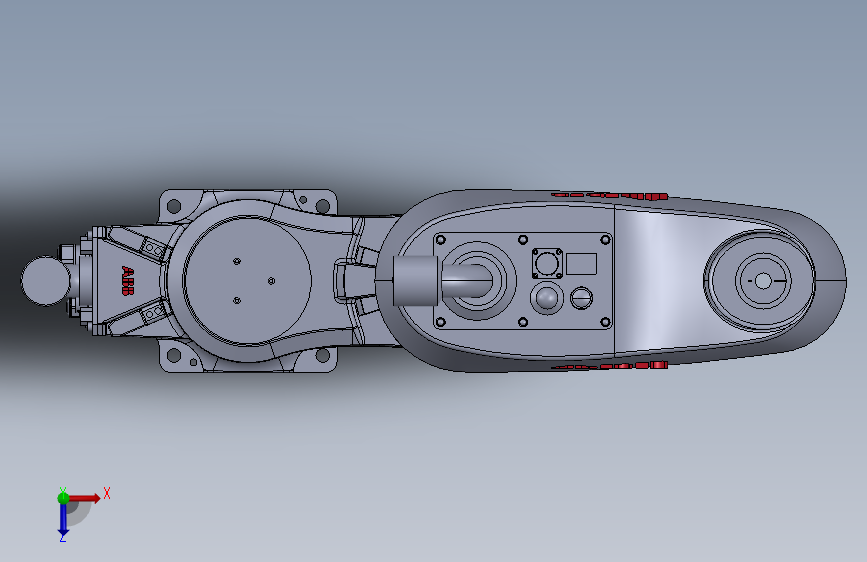Select the large circular cover with three holes
Viewport: 867px width, 562px height.
247,280
